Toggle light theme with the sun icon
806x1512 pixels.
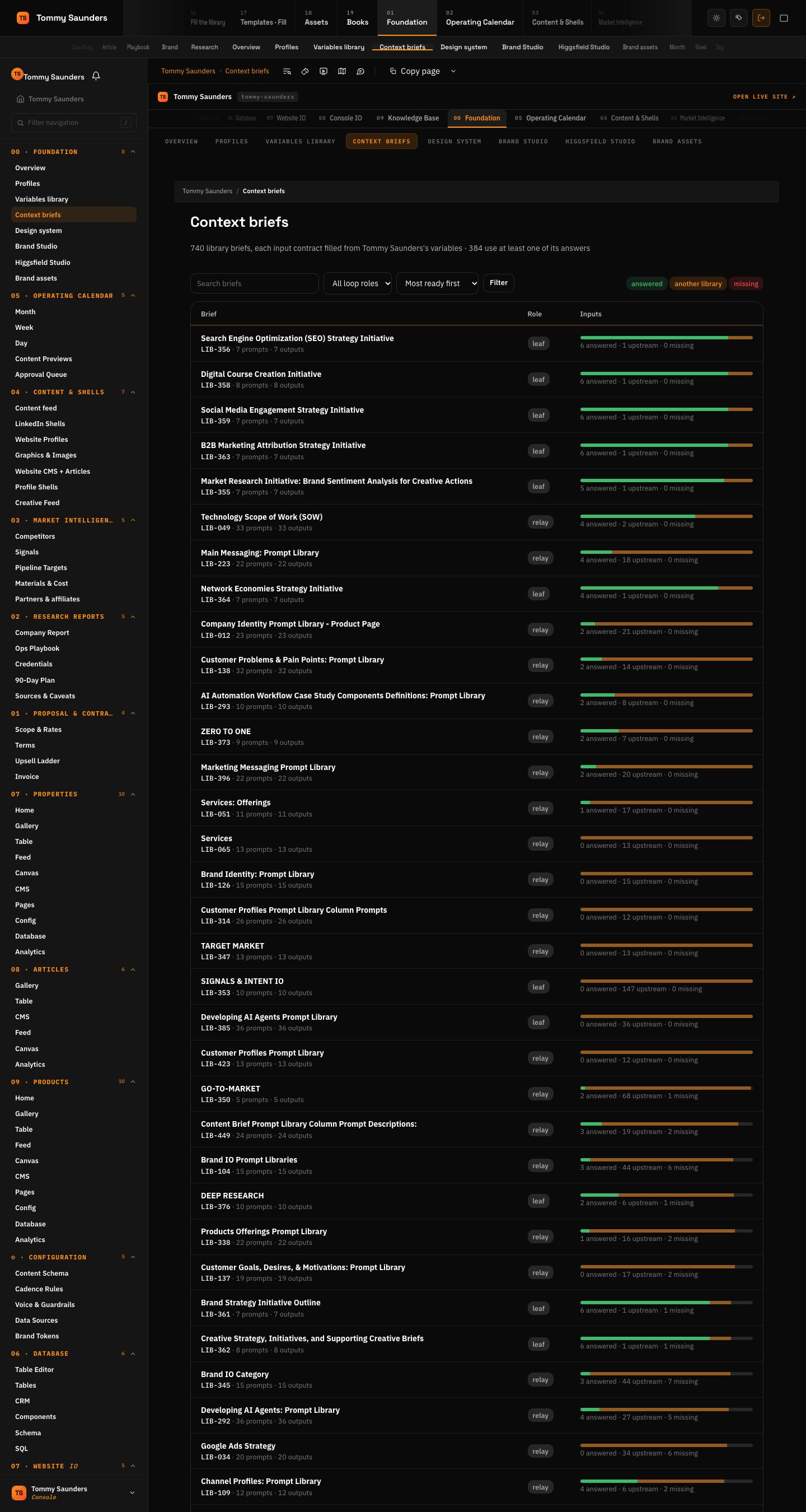point(716,18)
